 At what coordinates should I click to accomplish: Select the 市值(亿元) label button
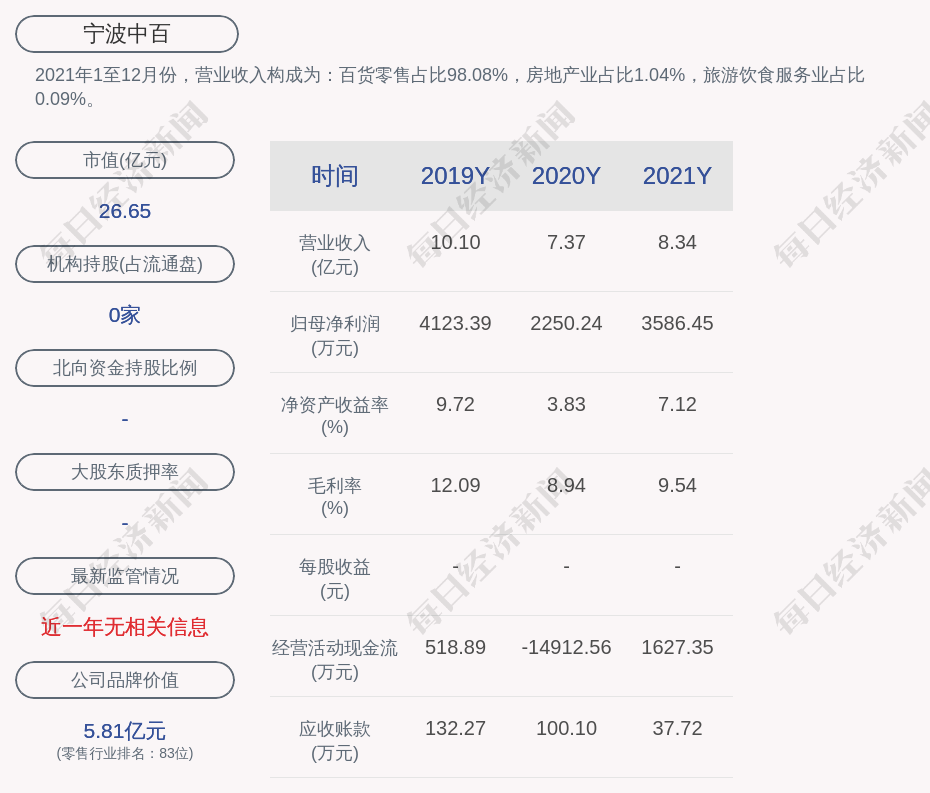coord(125,160)
